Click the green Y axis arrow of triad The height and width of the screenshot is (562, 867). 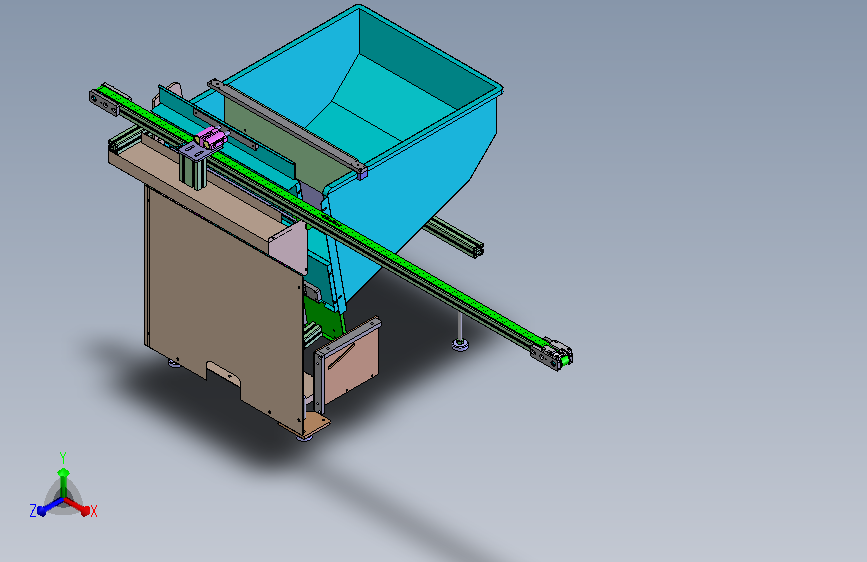pyautogui.click(x=64, y=482)
